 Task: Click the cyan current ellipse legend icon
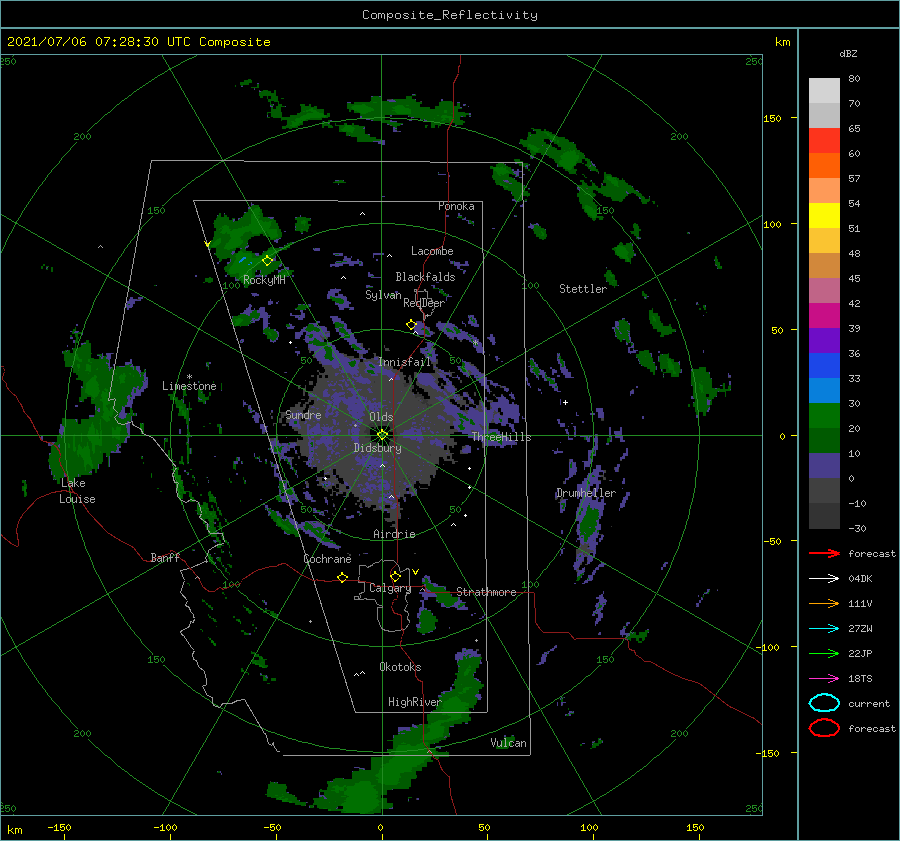(824, 703)
